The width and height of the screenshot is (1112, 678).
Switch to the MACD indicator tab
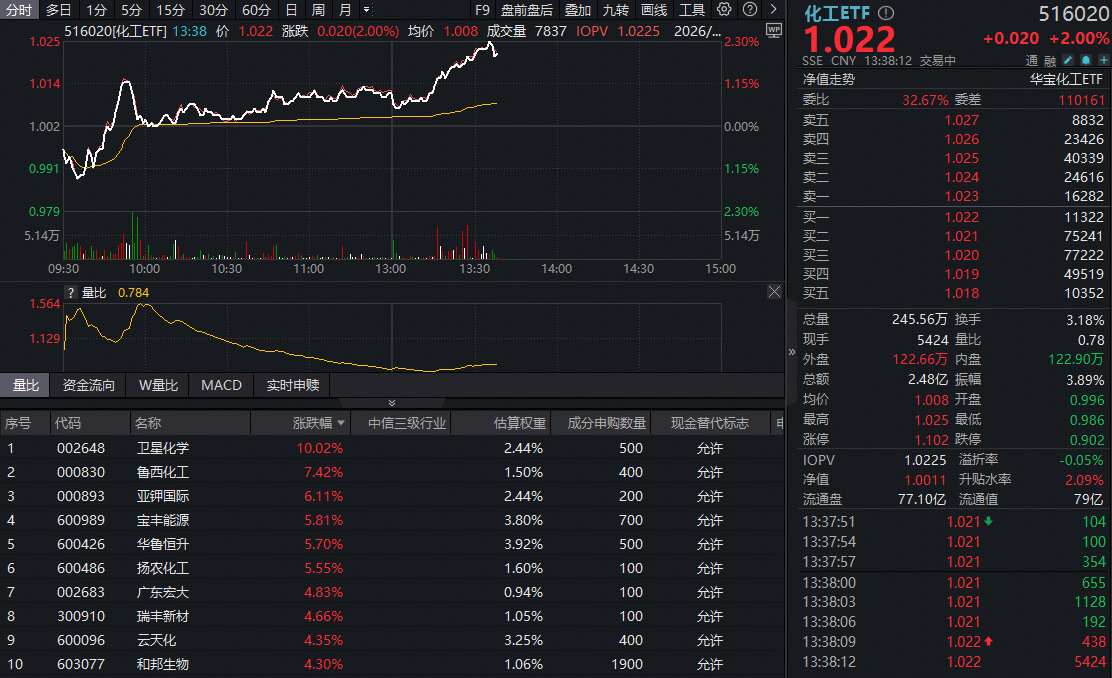(x=221, y=385)
